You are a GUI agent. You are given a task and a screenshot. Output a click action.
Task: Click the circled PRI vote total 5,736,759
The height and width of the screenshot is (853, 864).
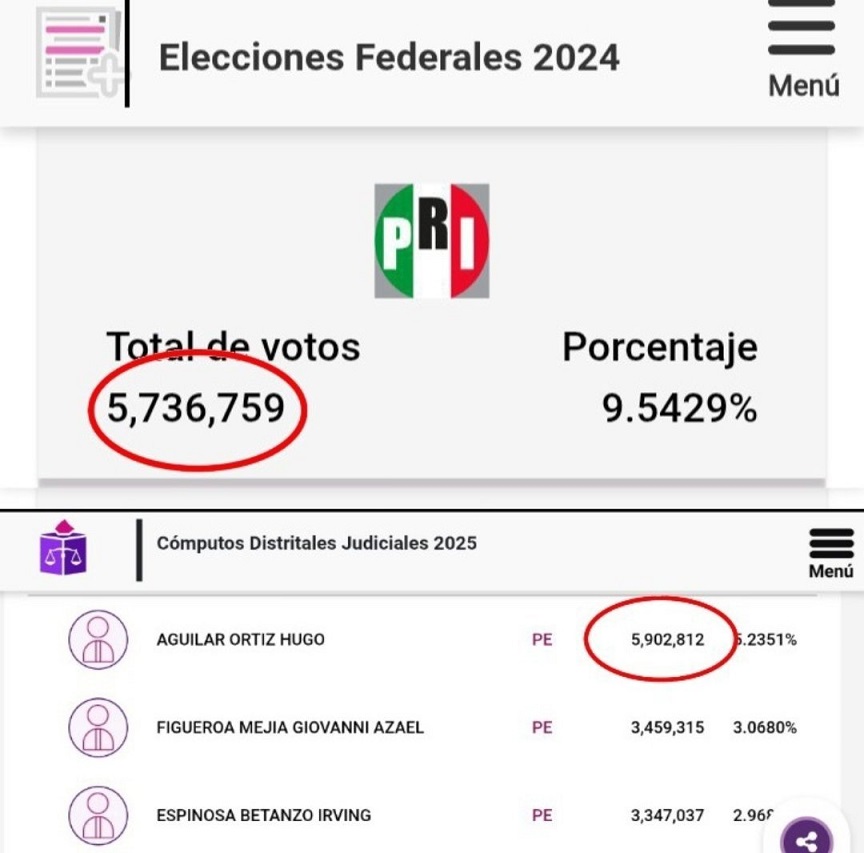[196, 408]
